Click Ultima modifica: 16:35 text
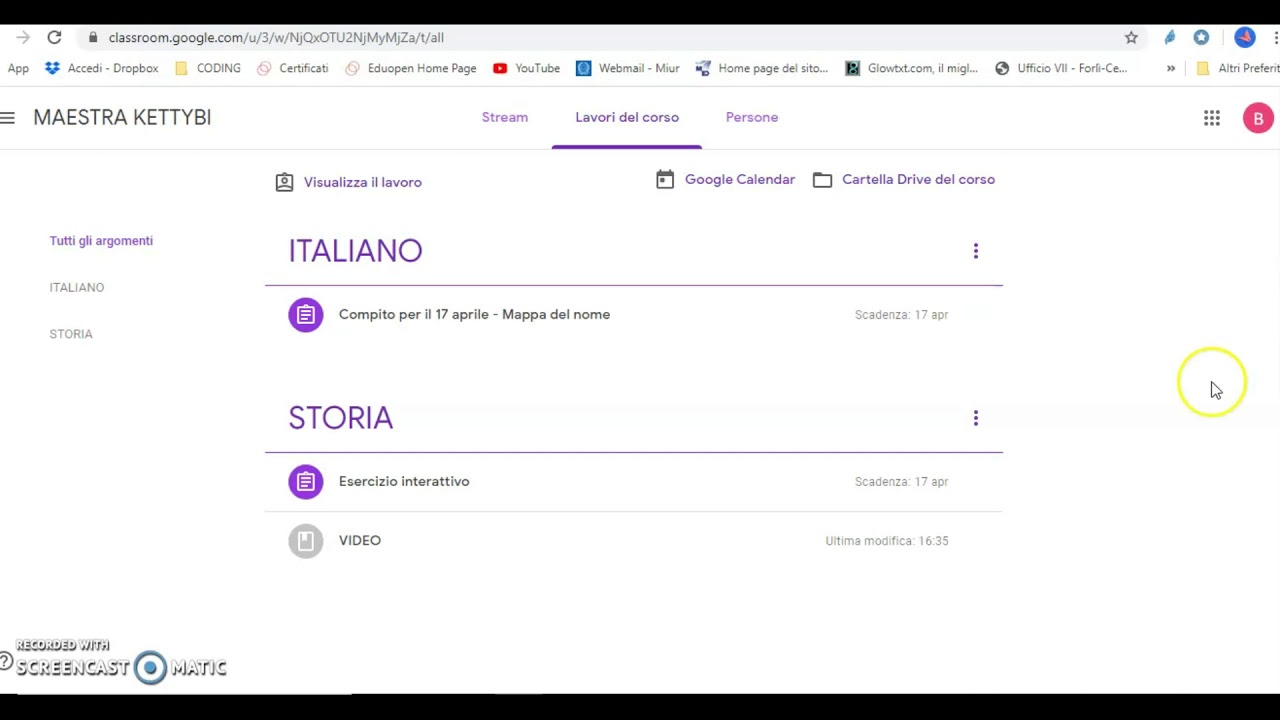This screenshot has height=720, width=1280. click(887, 541)
